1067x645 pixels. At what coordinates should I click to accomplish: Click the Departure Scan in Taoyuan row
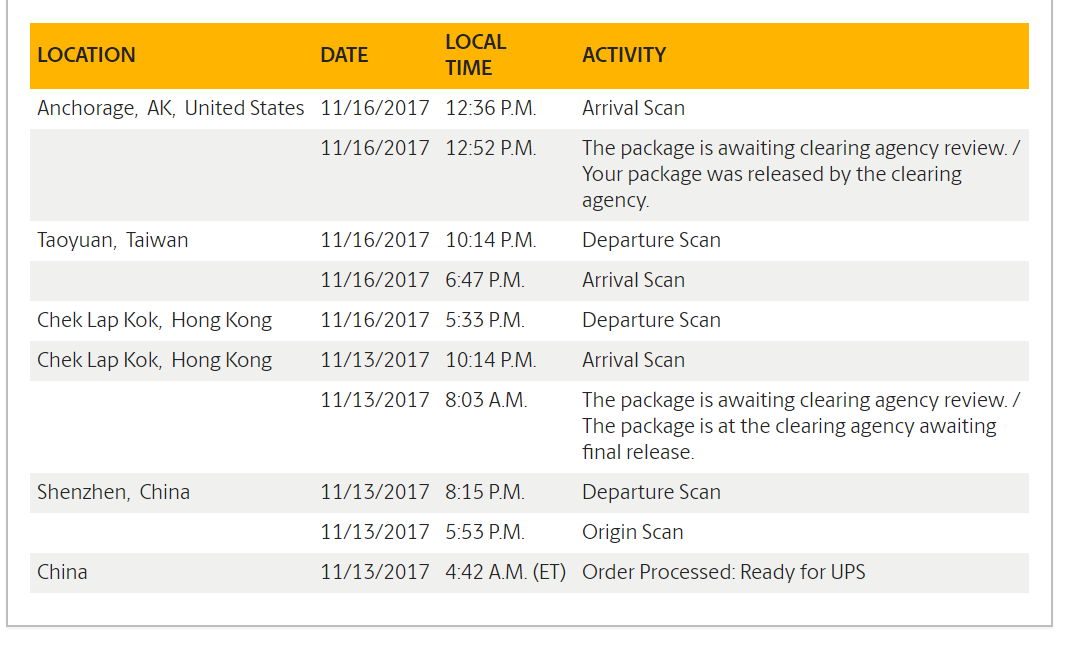tap(651, 240)
